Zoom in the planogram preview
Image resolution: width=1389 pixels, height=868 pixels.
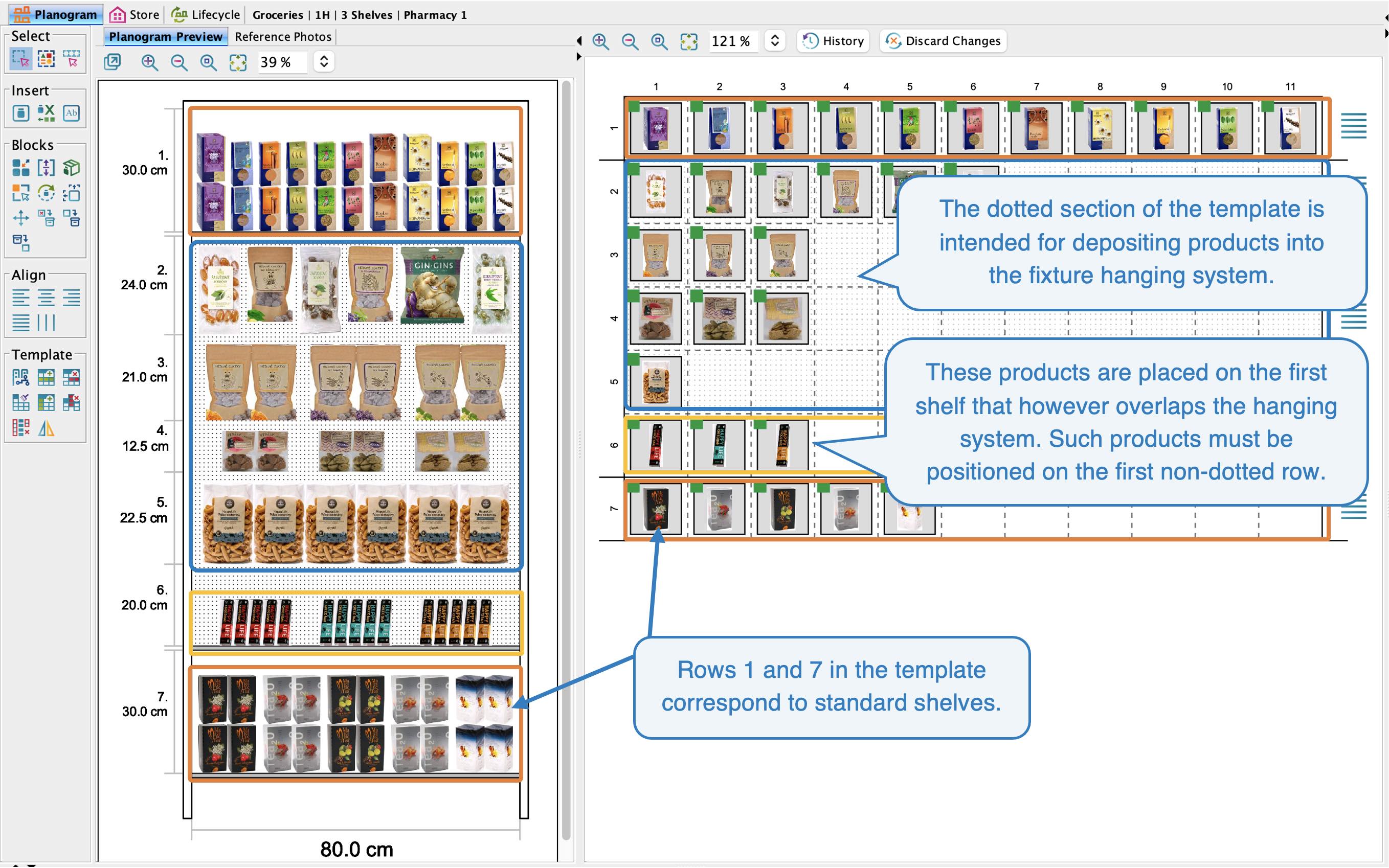pos(149,62)
